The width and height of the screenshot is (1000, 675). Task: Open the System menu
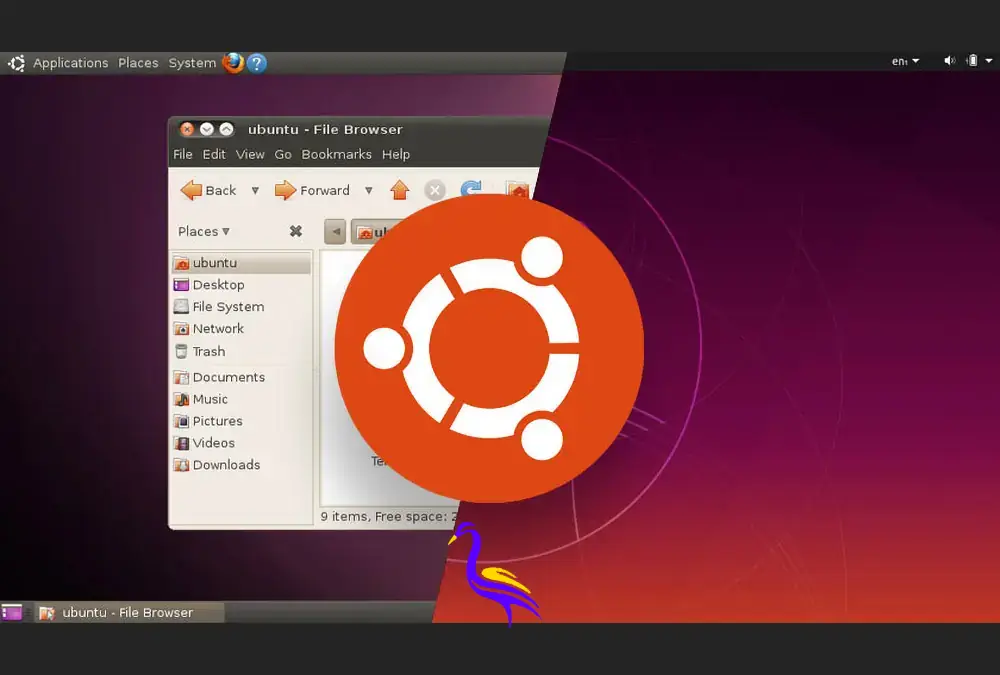192,63
